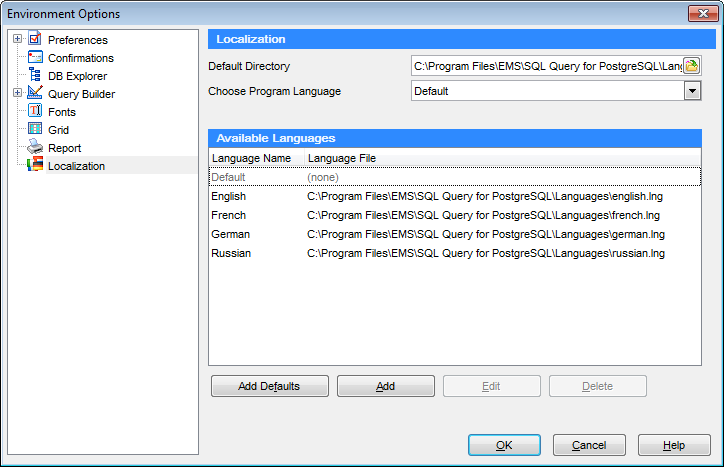
Task: Select the Confirmations page label
Action: [x=80, y=58]
